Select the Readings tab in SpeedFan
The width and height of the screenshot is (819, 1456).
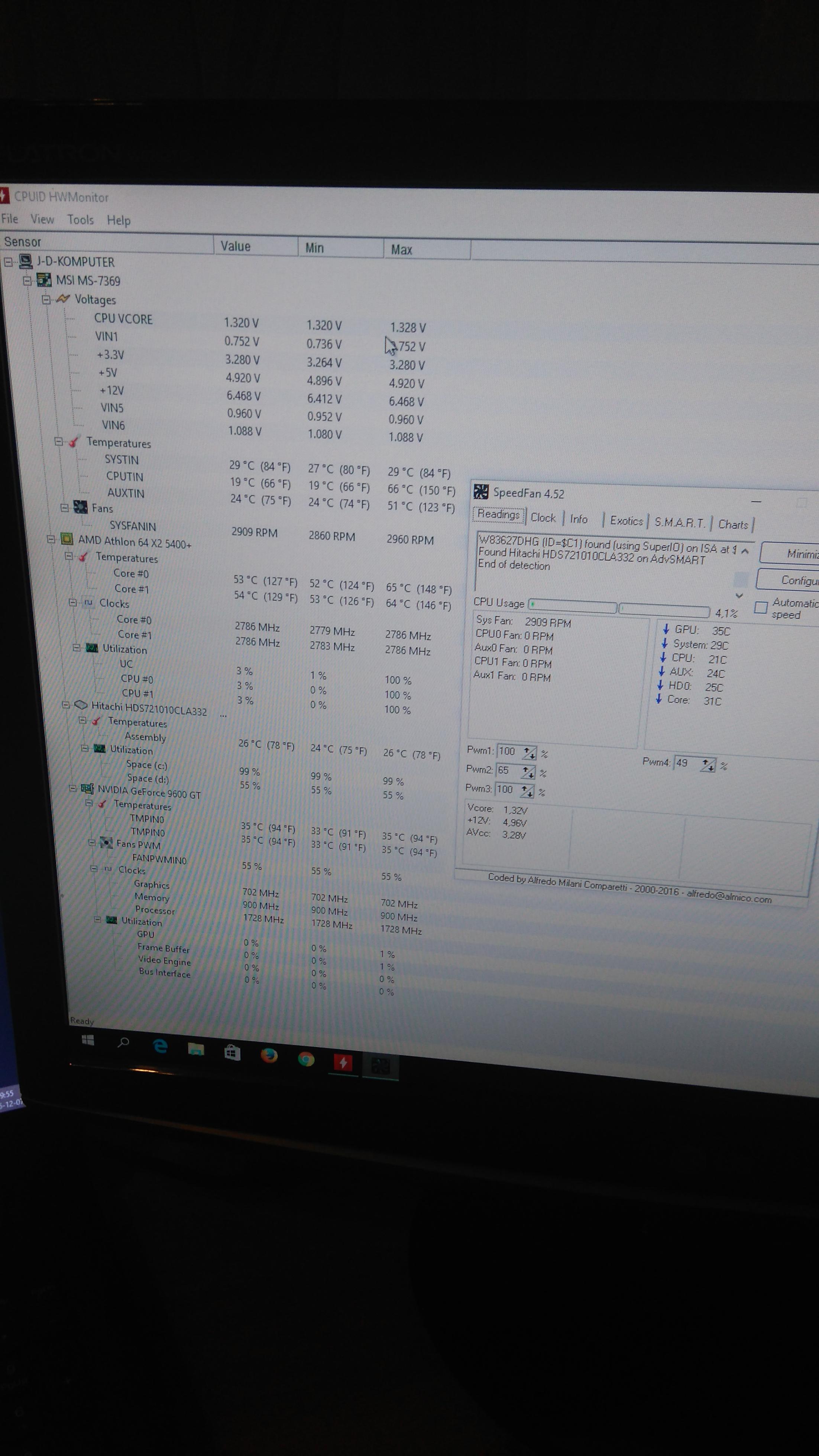point(498,514)
